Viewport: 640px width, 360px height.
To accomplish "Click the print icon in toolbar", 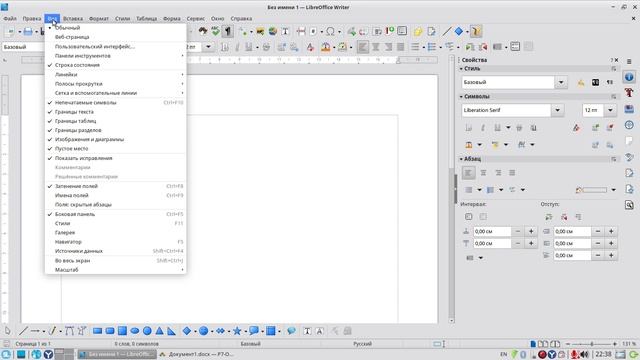I will point(28,31).
